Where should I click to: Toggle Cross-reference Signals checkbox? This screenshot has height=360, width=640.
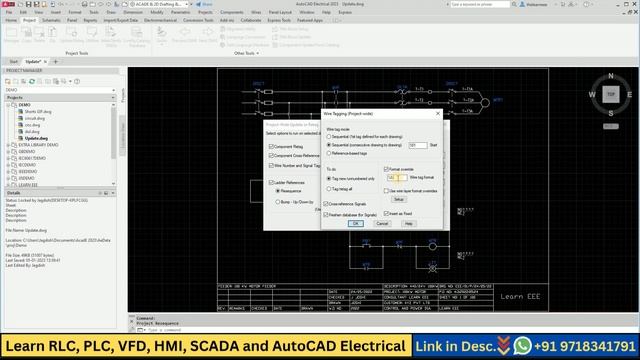coord(326,204)
